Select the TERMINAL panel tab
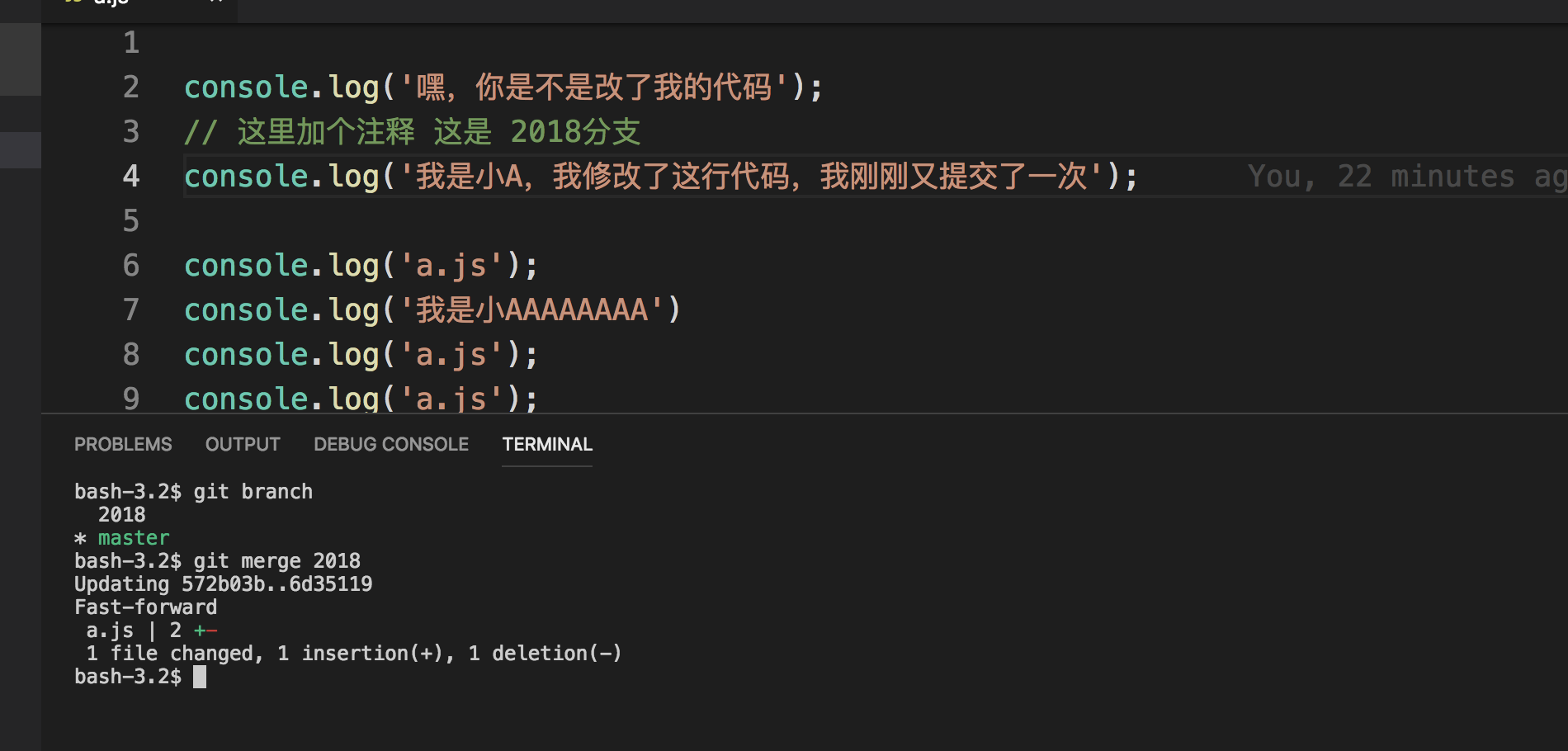The image size is (1568, 751). pyautogui.click(x=547, y=444)
